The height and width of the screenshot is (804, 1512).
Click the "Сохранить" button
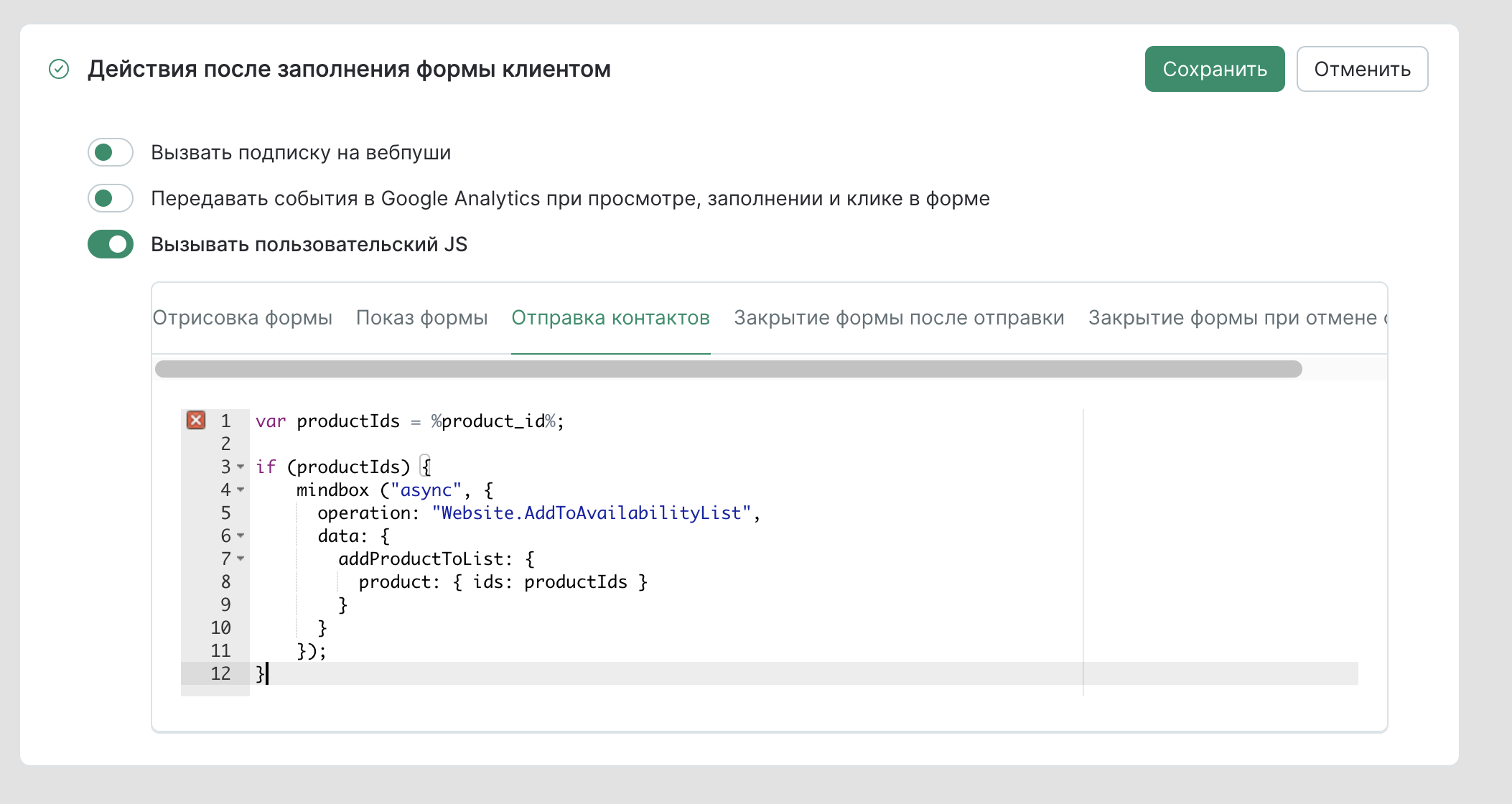coord(1215,69)
